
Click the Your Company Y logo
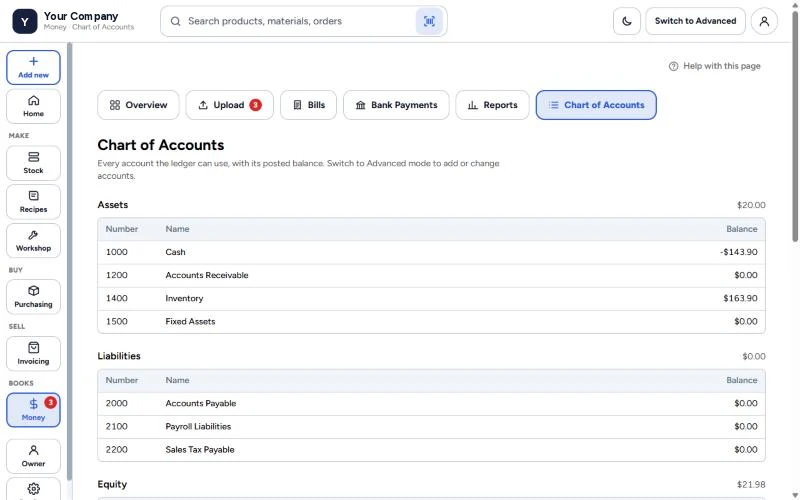tap(24, 21)
